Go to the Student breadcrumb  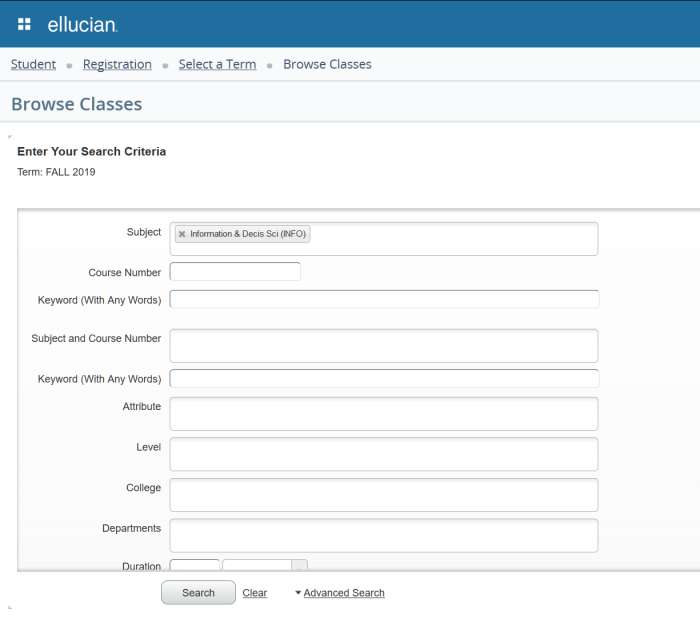33,64
